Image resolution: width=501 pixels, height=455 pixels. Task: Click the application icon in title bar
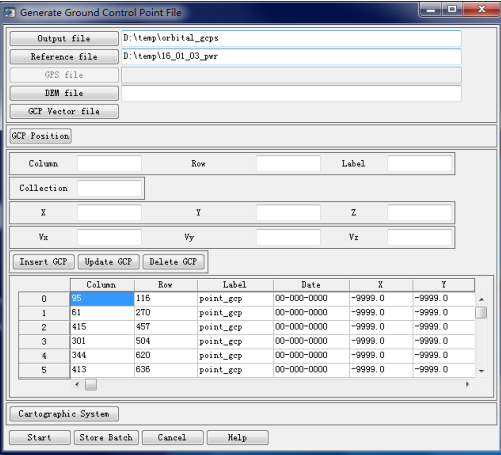click(9, 13)
